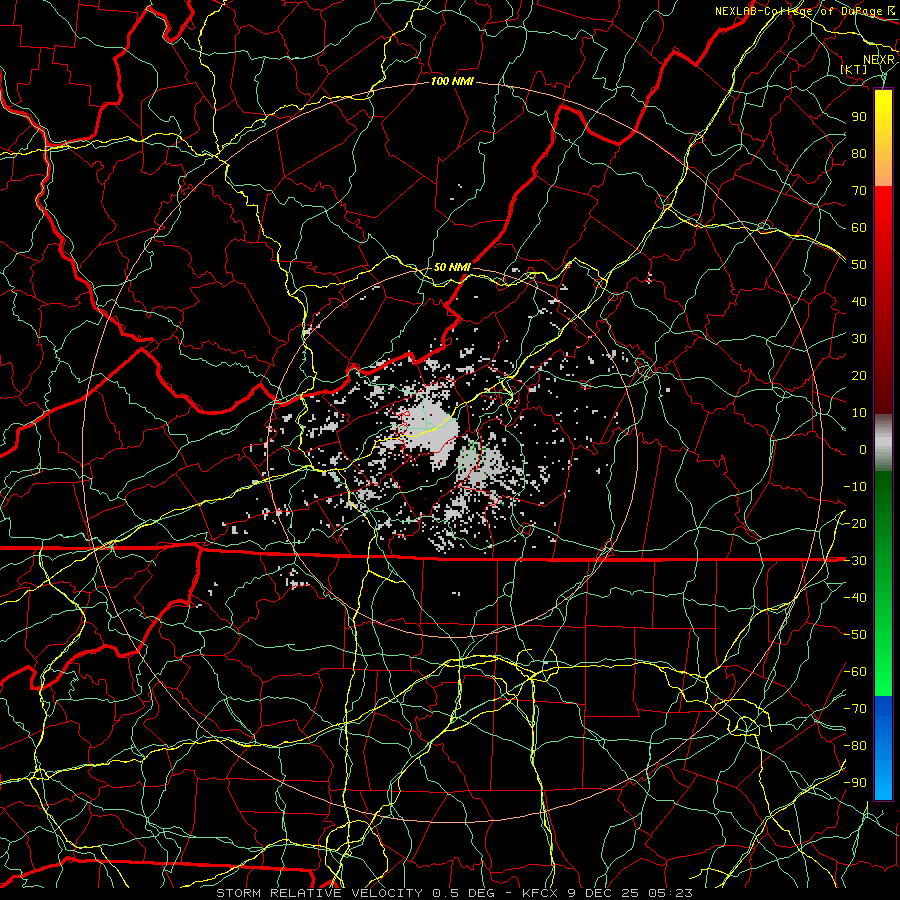The height and width of the screenshot is (900, 900).
Task: Click the -50 value on the velocity scale
Action: [855, 635]
